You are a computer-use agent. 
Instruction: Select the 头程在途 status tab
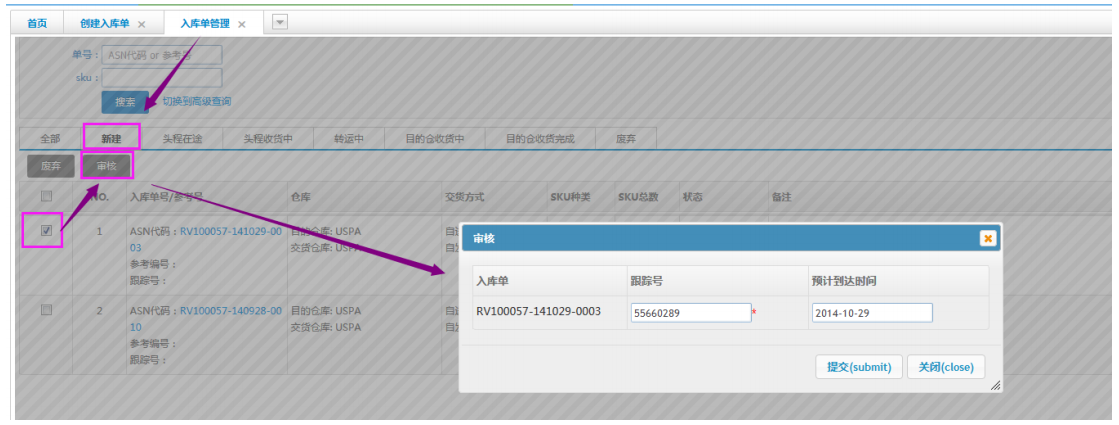[182, 139]
